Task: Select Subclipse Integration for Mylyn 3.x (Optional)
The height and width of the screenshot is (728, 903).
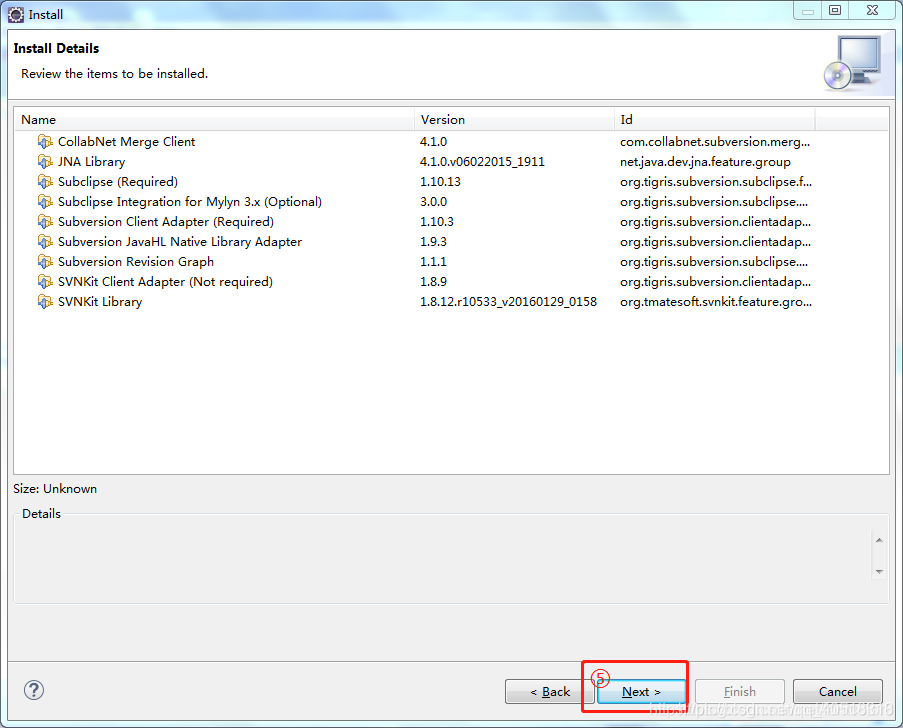Action: (451, 202)
